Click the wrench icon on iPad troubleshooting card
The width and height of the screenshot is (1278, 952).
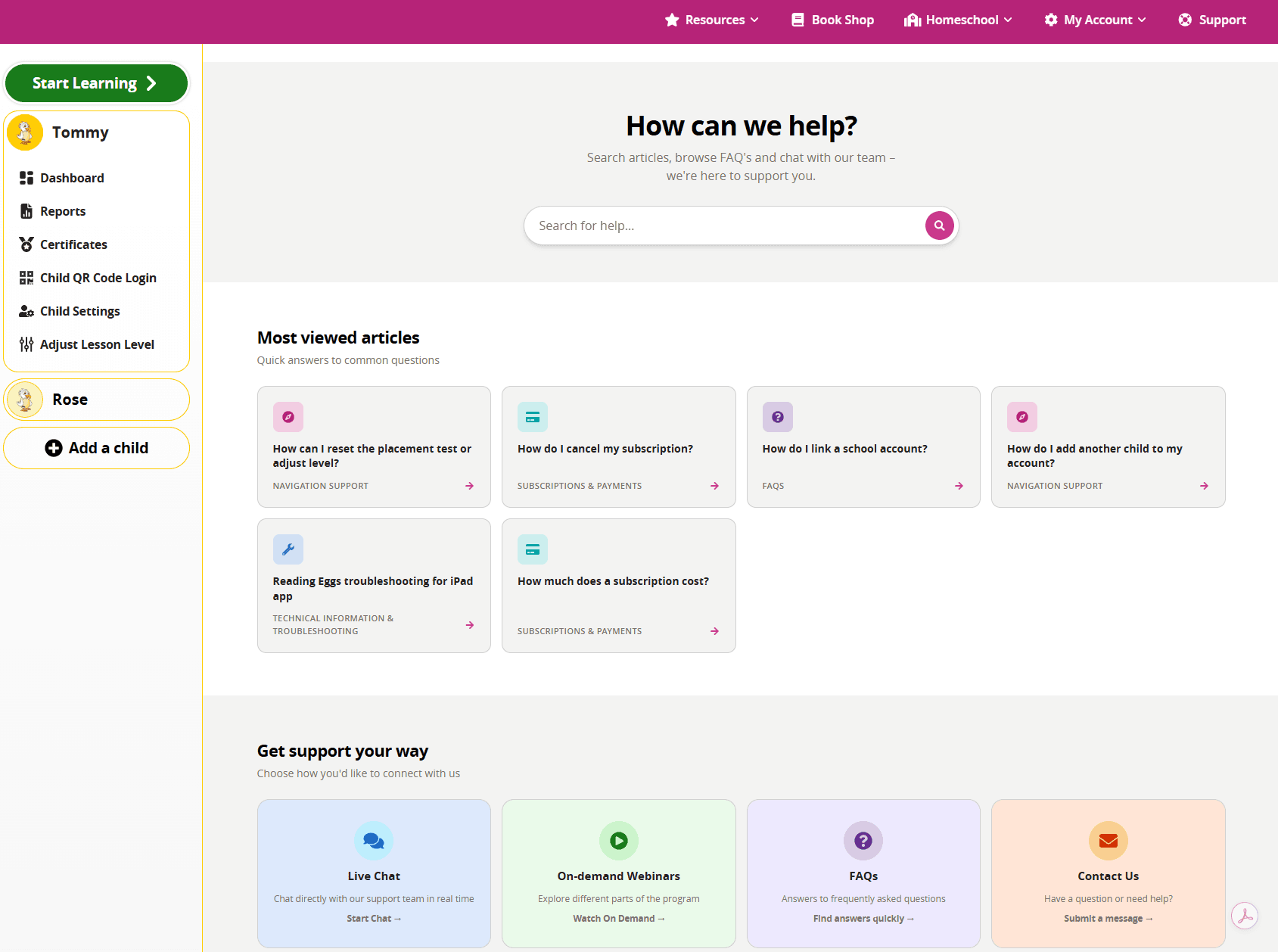(x=288, y=549)
